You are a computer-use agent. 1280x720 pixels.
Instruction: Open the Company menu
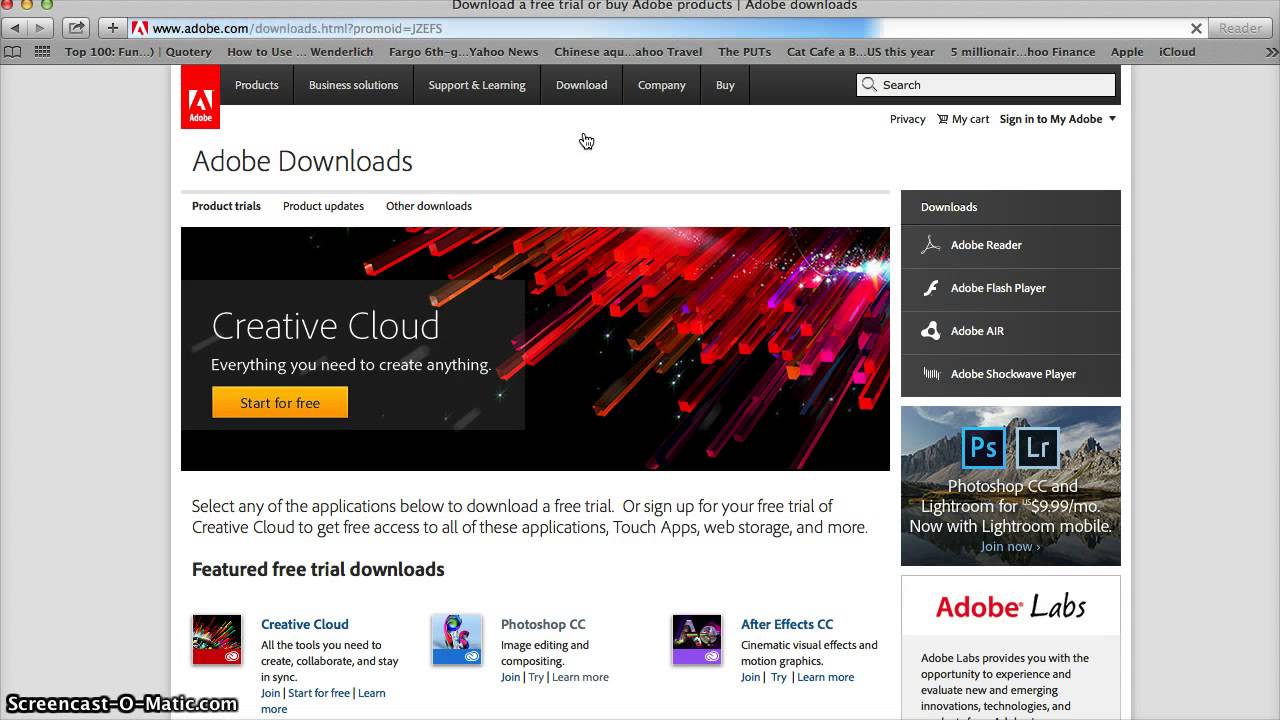point(662,85)
